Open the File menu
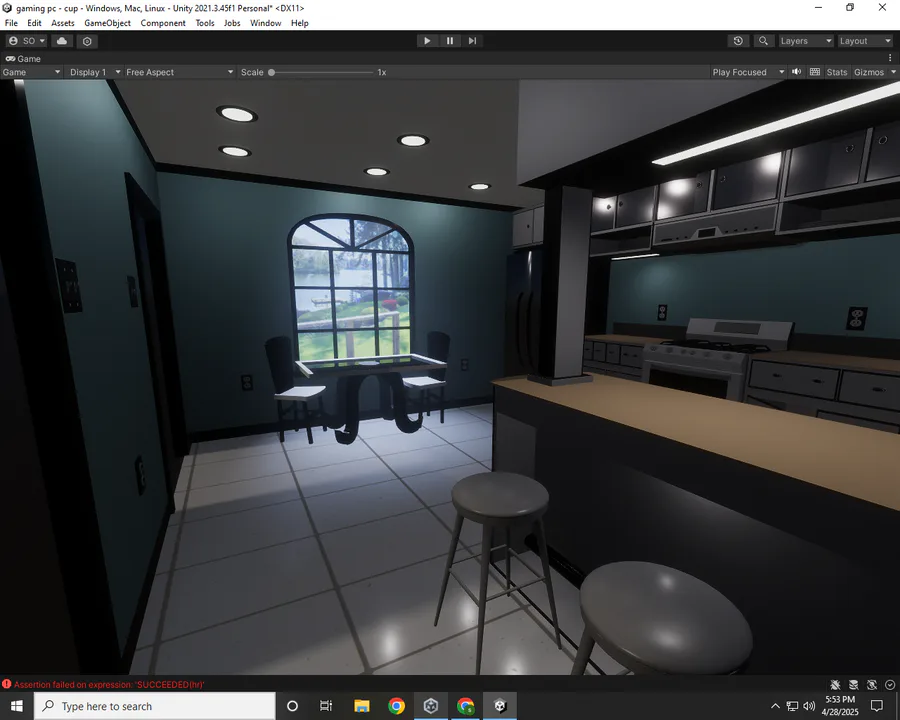 [11, 23]
